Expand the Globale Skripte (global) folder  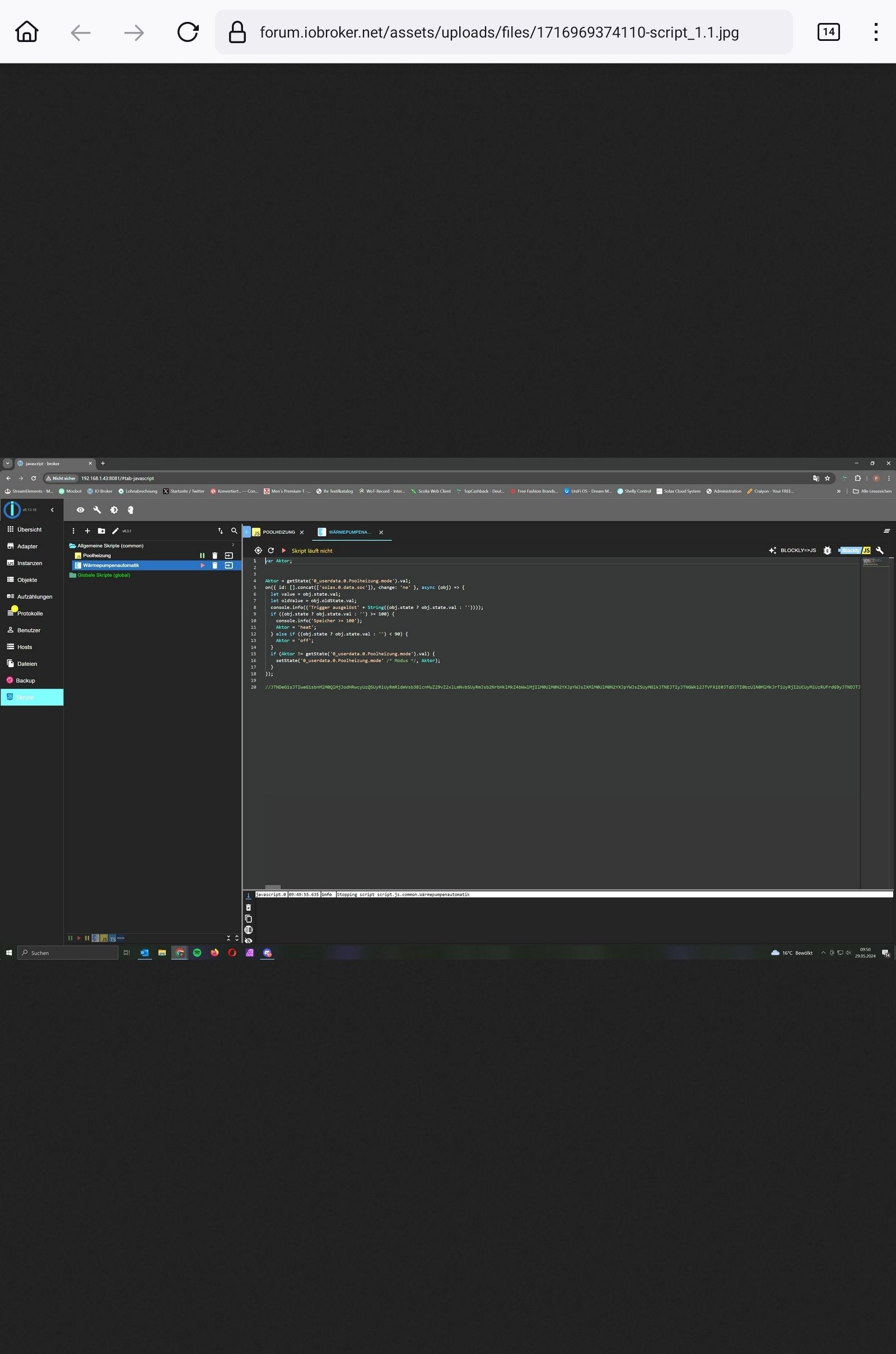coord(73,575)
